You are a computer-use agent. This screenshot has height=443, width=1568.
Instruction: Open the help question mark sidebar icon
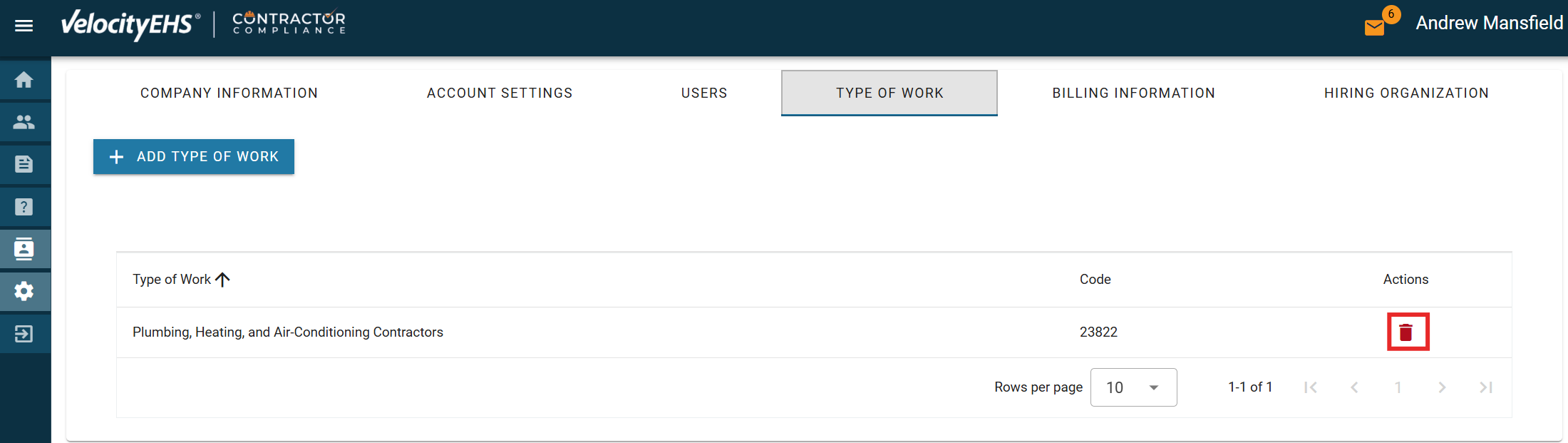(24, 207)
